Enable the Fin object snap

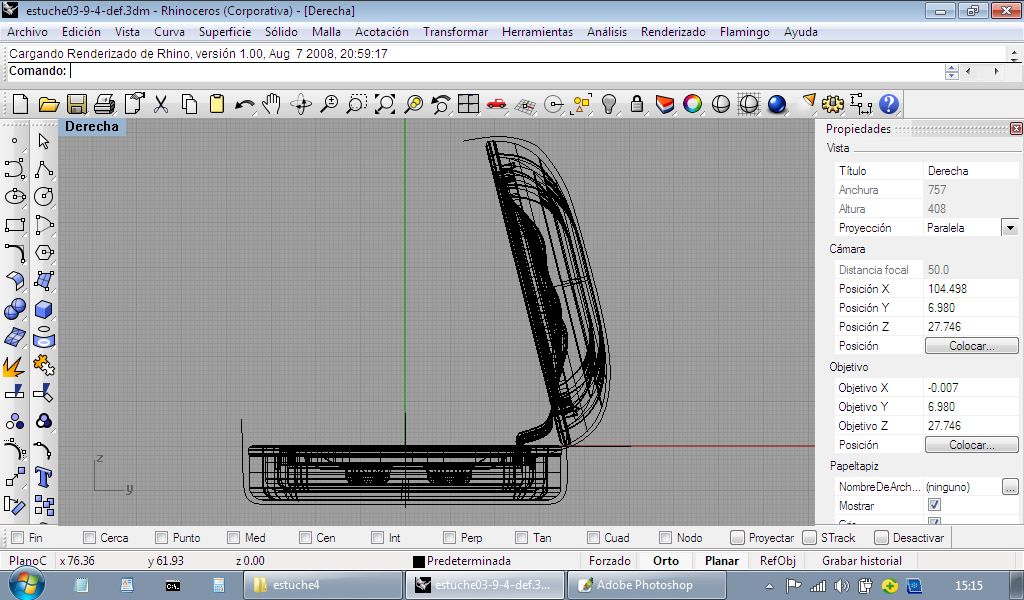click(17, 538)
